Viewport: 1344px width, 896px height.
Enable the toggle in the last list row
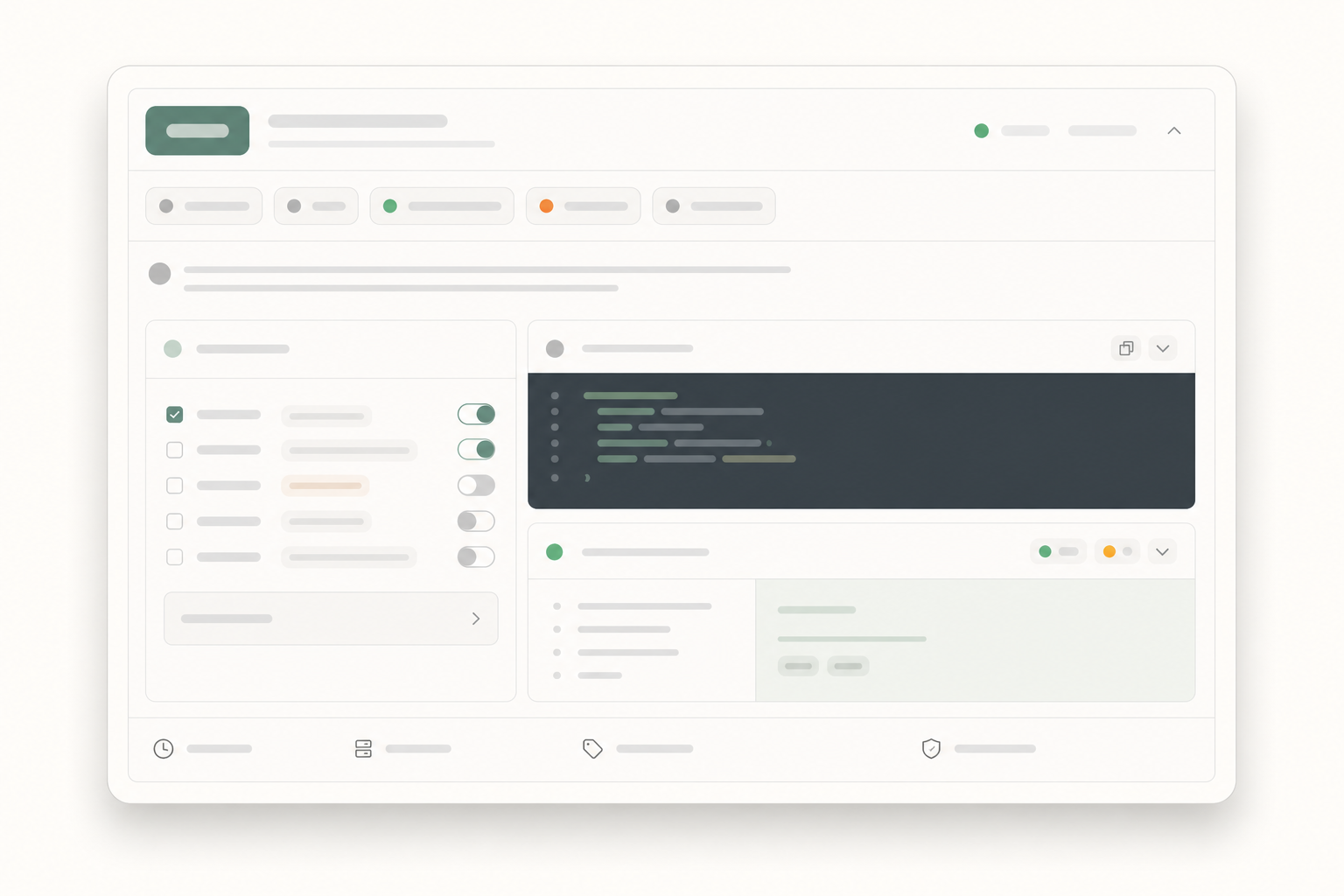(x=476, y=557)
